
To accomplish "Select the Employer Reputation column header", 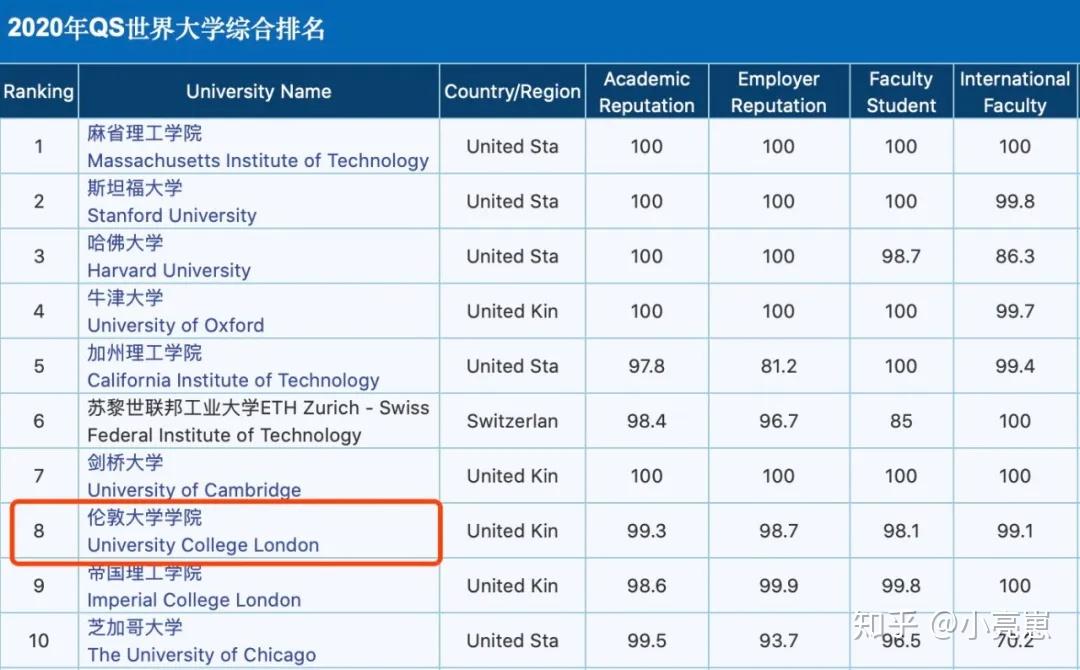I will pyautogui.click(x=779, y=92).
